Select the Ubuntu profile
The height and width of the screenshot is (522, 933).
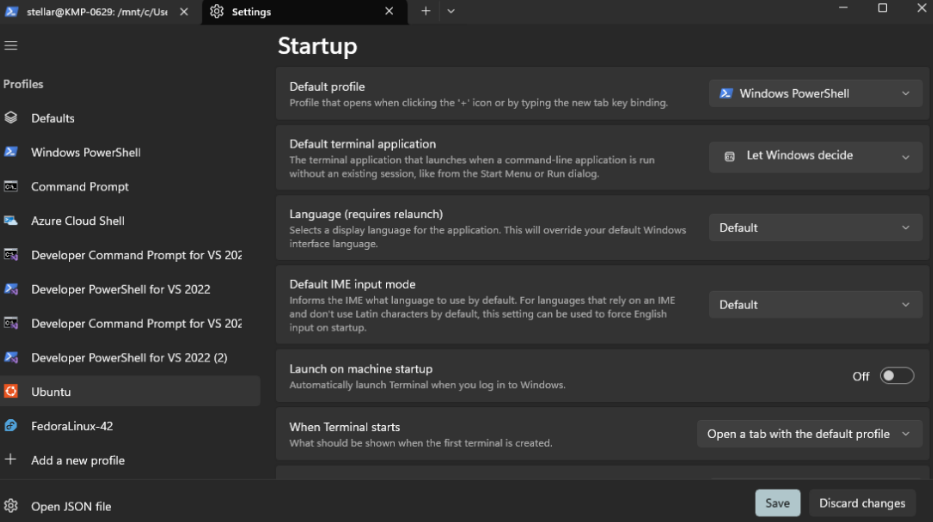coord(130,392)
